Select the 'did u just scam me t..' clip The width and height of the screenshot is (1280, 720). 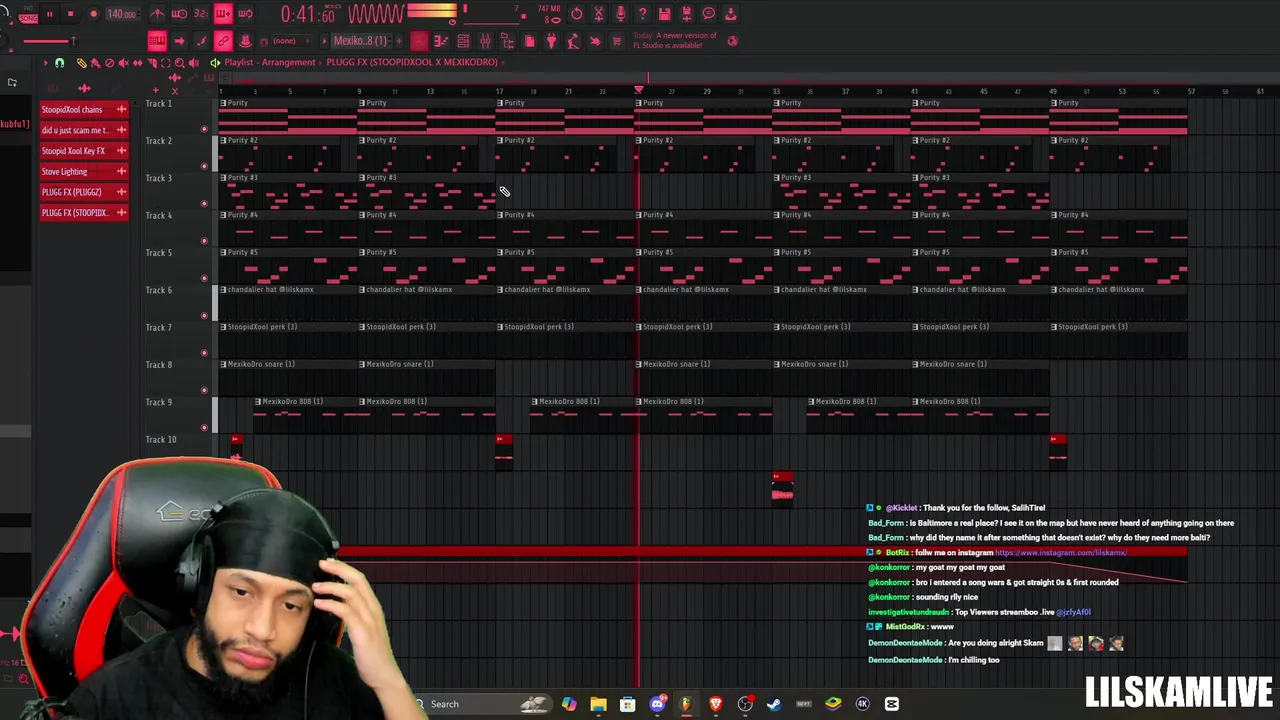[x=84, y=130]
